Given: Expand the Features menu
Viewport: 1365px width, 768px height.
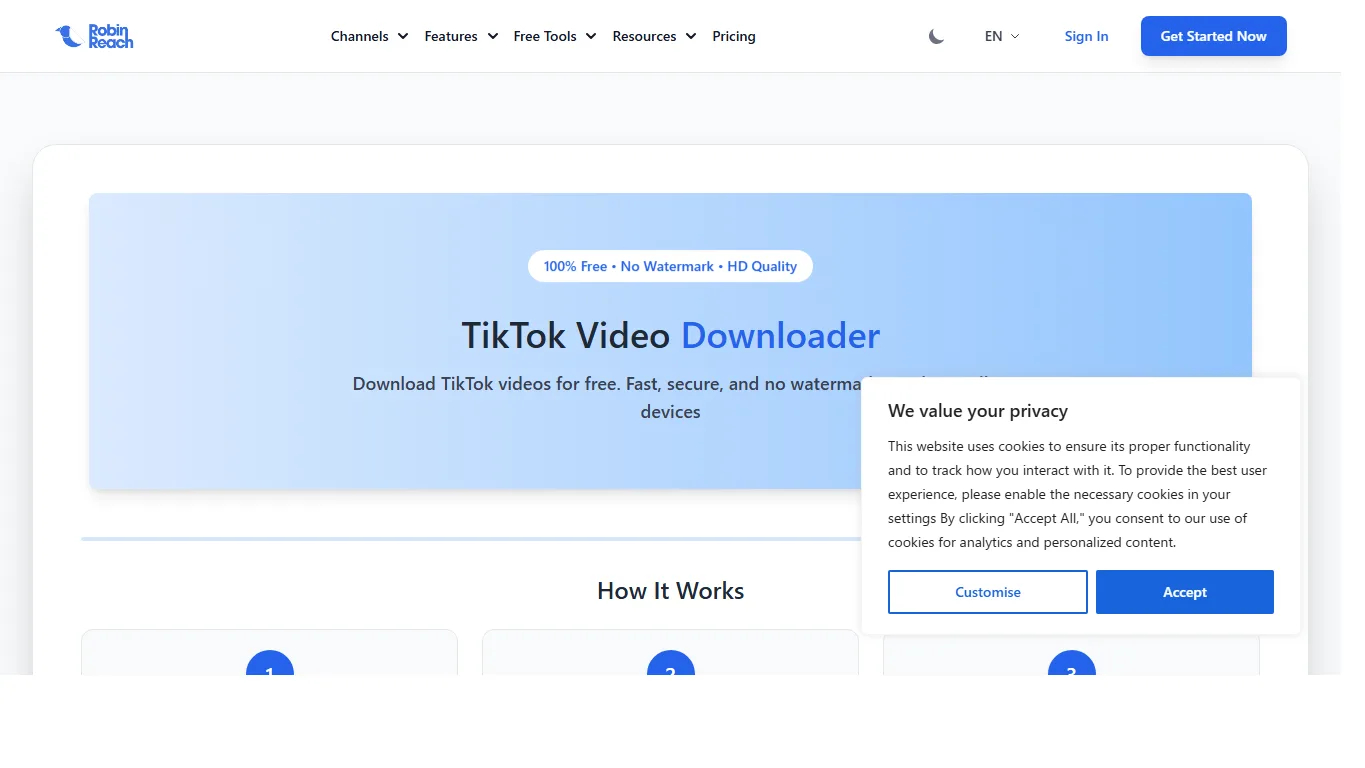Looking at the screenshot, I should pyautogui.click(x=461, y=36).
